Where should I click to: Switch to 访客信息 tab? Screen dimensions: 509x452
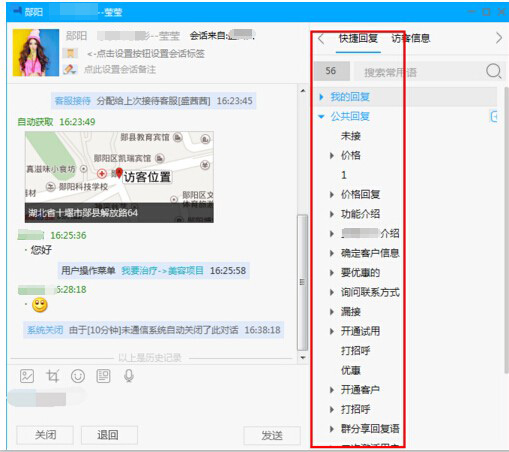point(411,39)
